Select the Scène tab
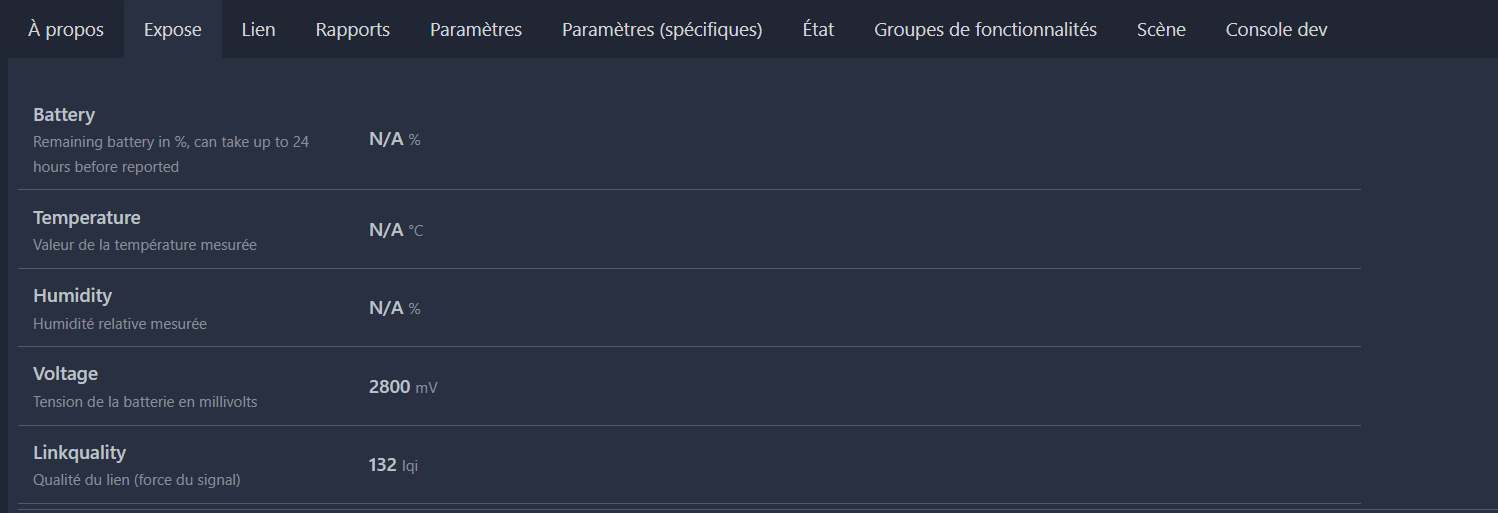This screenshot has width=1498, height=513. [1161, 30]
